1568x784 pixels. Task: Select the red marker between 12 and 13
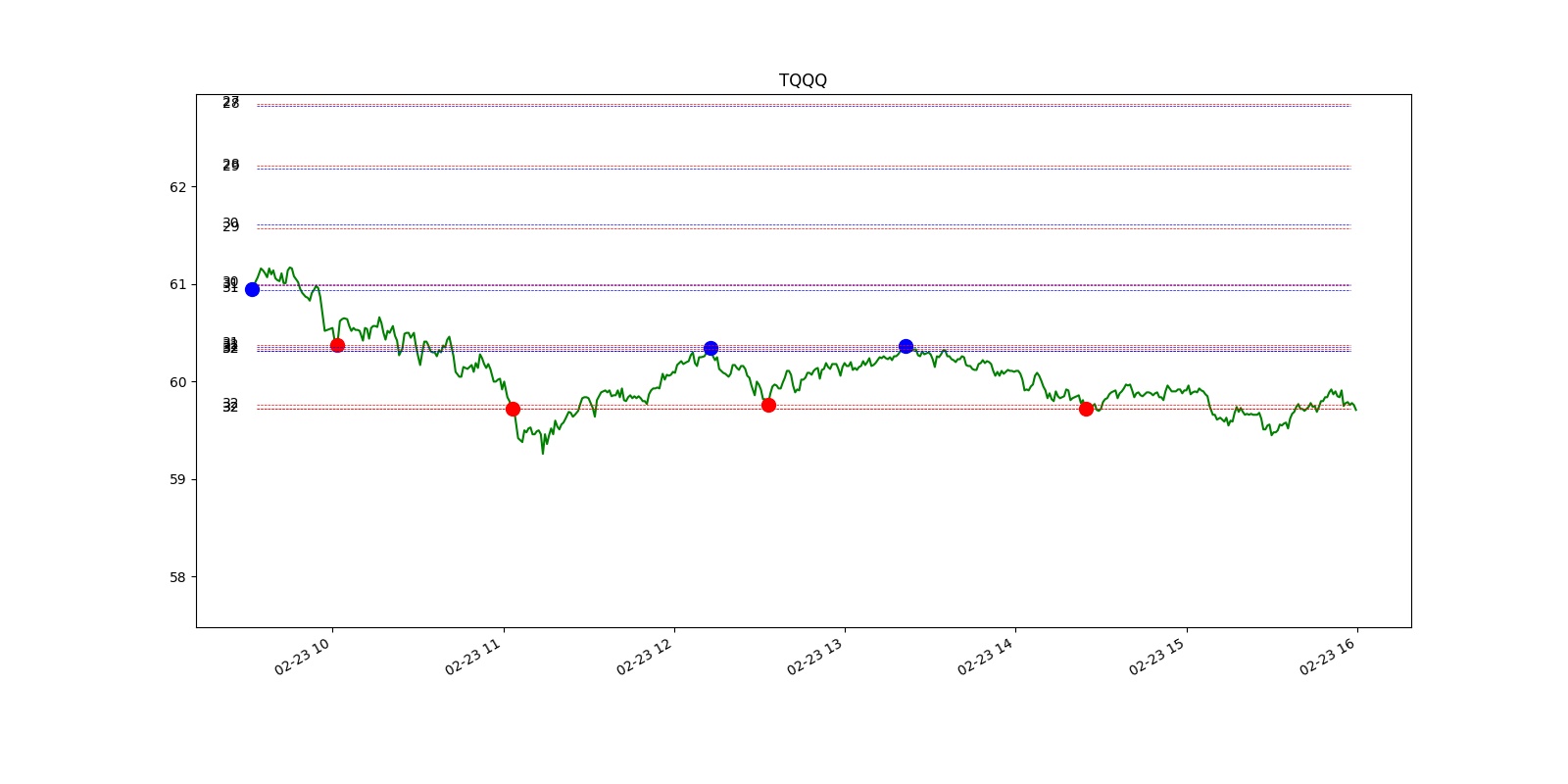click(768, 405)
